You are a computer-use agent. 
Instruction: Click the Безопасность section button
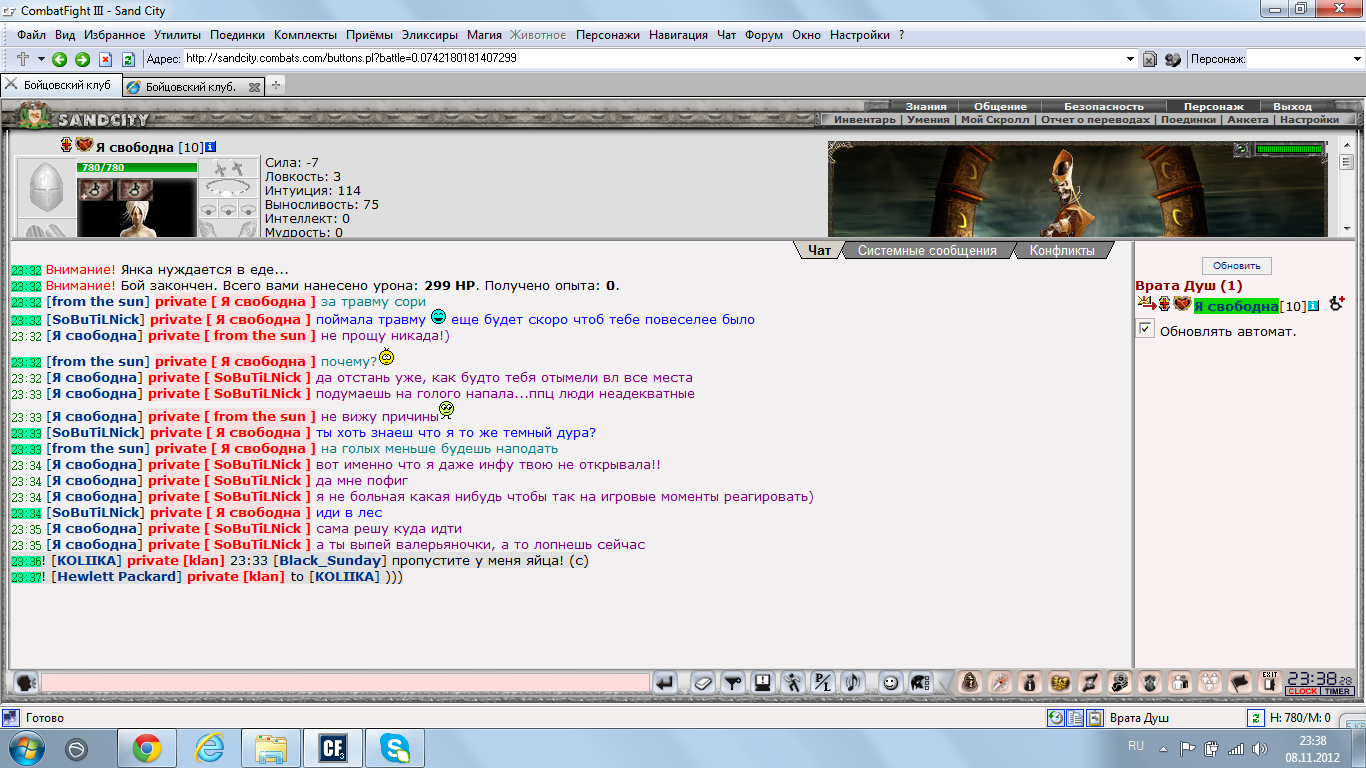coord(1103,106)
